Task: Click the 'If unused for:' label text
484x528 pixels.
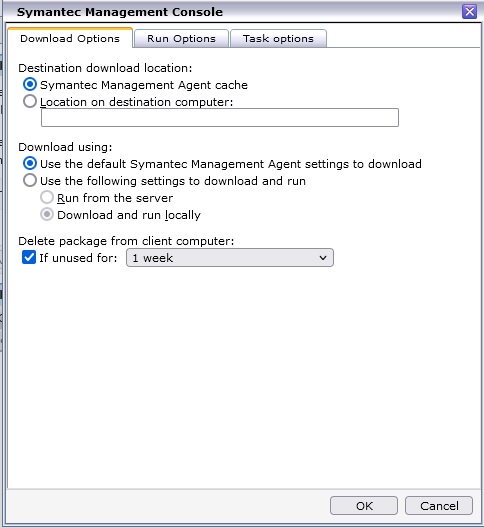Action: click(x=78, y=258)
